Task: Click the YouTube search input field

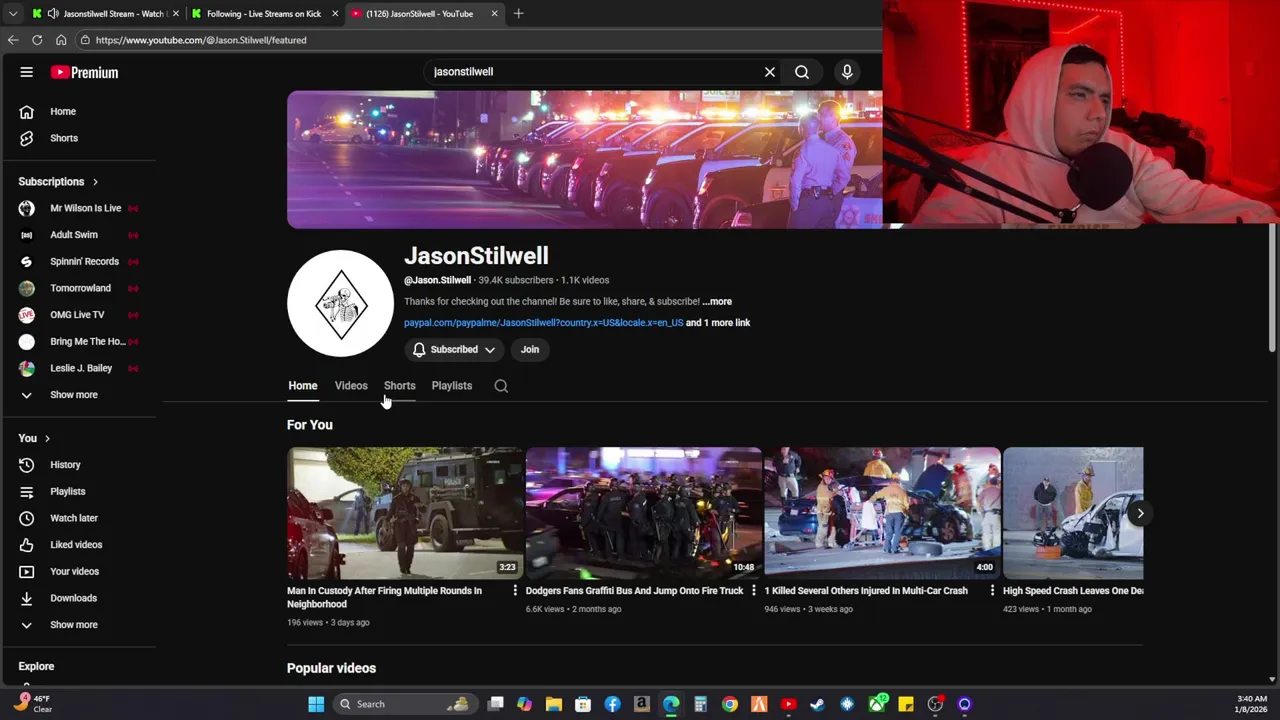Action: [593, 72]
